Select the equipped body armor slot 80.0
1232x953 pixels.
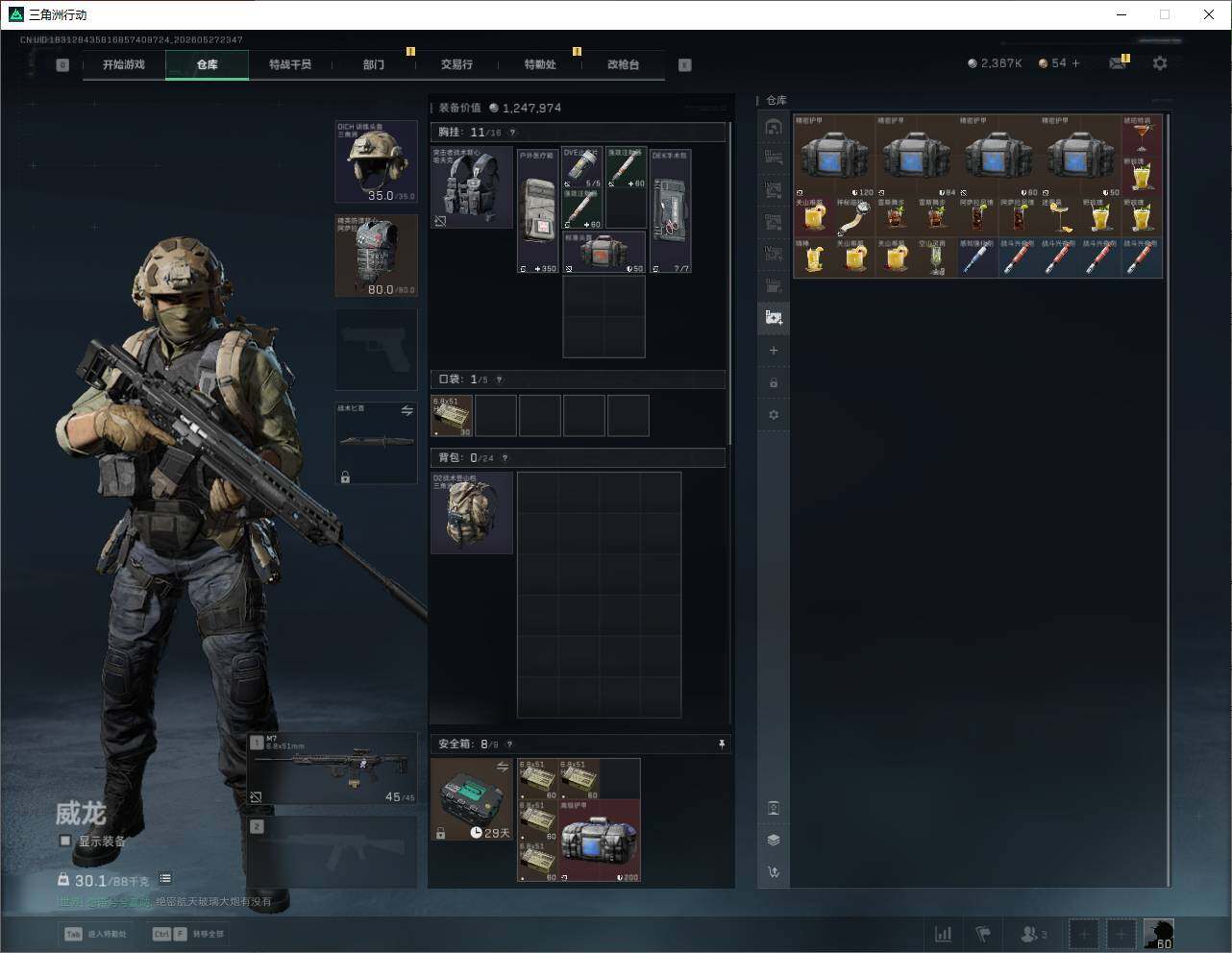click(x=376, y=256)
